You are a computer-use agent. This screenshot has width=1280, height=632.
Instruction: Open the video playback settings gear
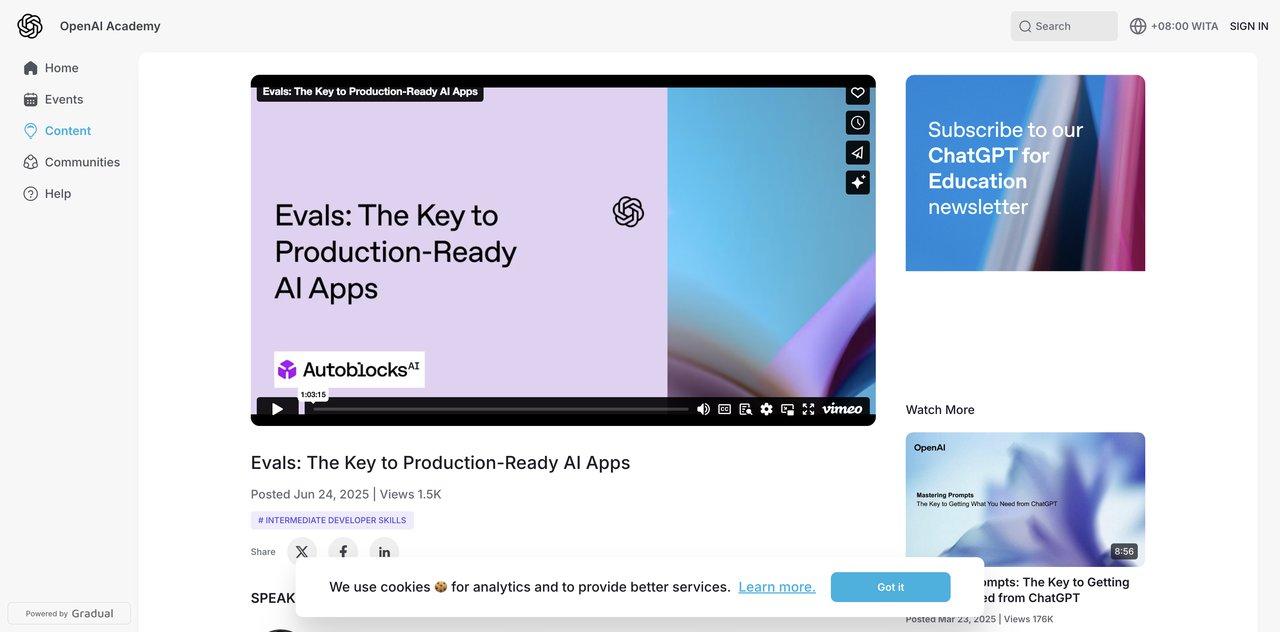coord(766,408)
